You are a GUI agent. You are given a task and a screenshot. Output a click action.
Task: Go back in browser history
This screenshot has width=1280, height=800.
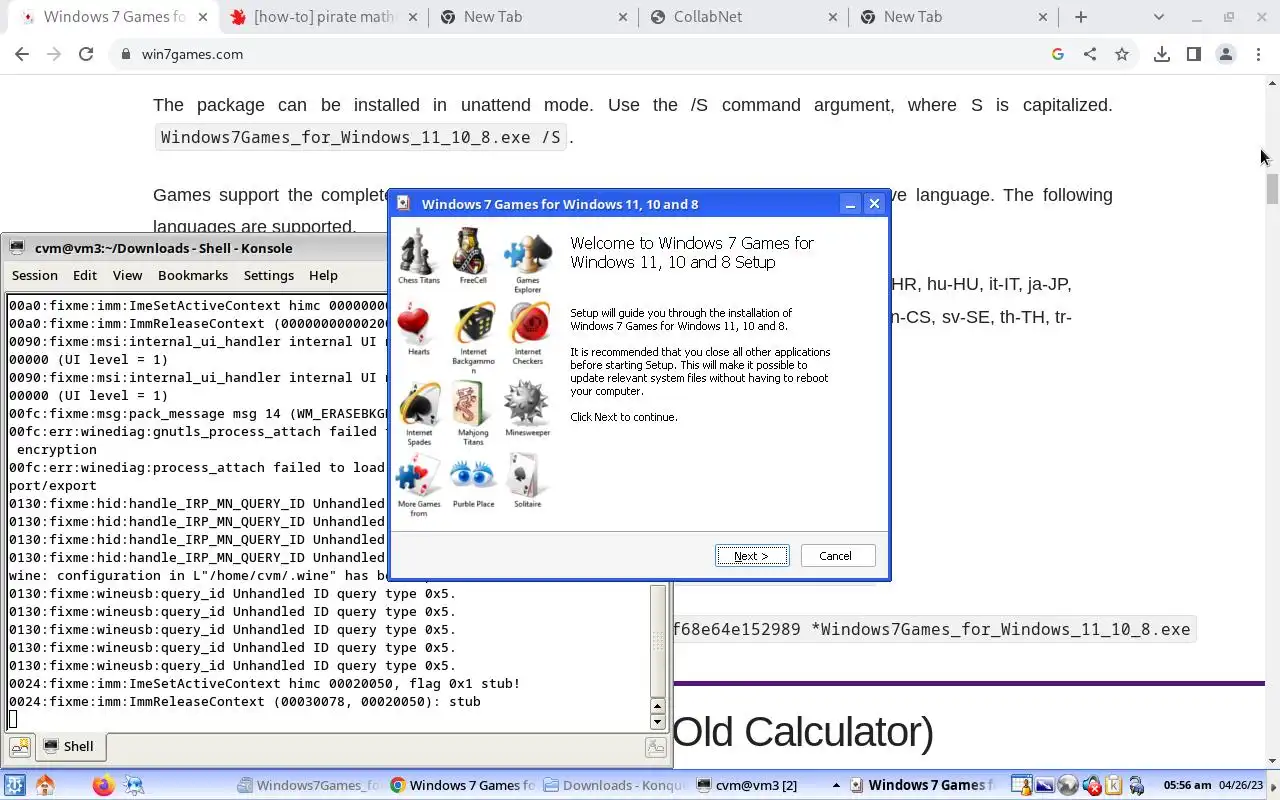pyautogui.click(x=22, y=54)
